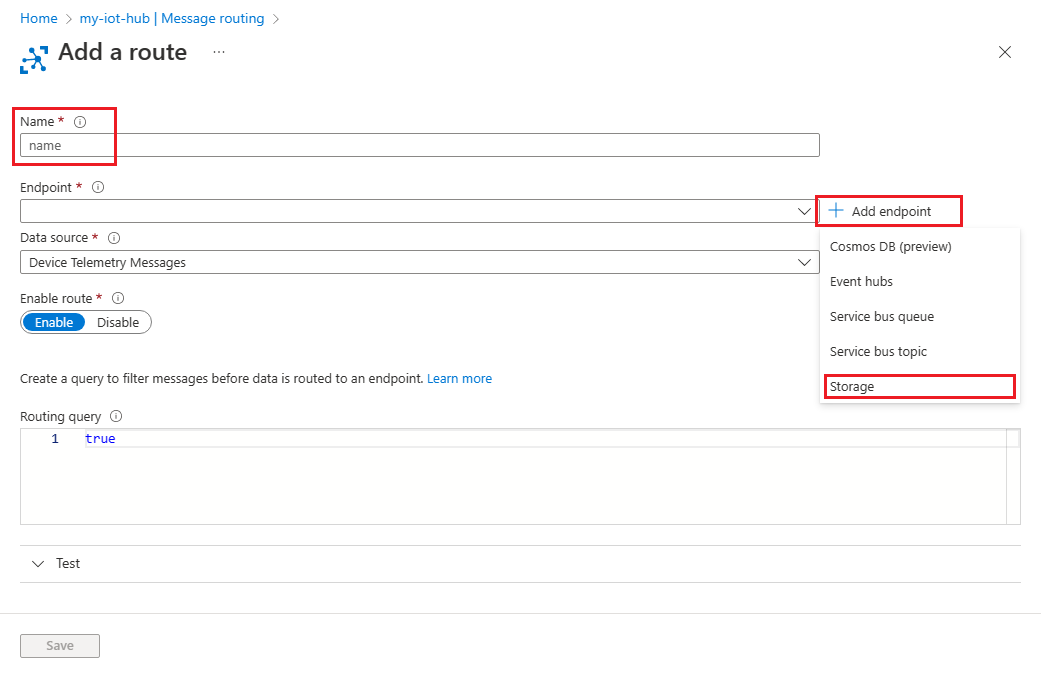The image size is (1041, 678).
Task: Set route toggle to Disable
Action: point(118,322)
